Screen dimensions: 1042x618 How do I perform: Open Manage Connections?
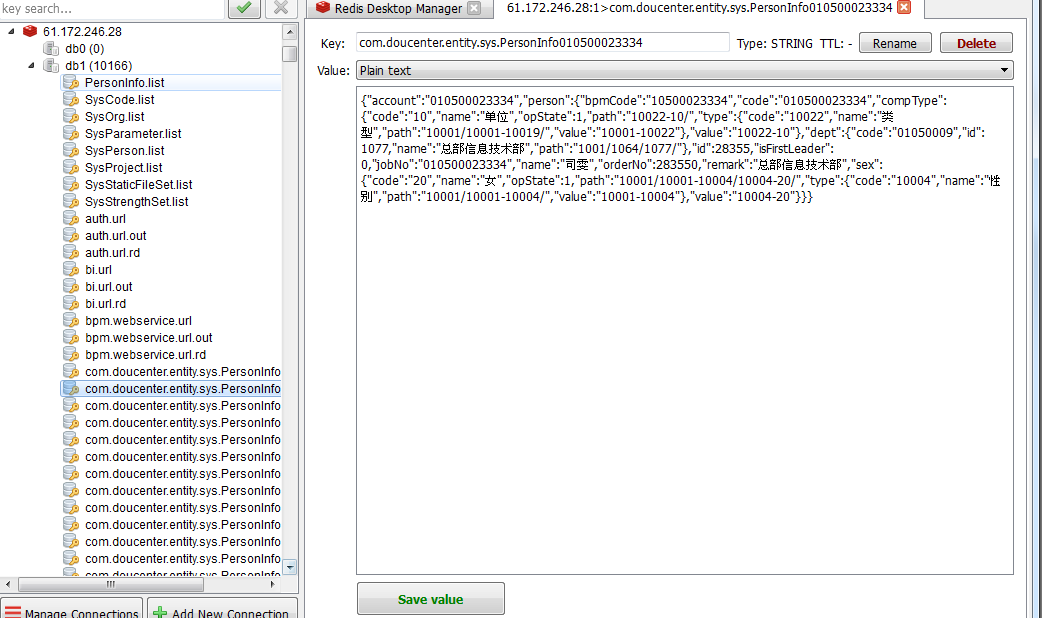point(72,609)
